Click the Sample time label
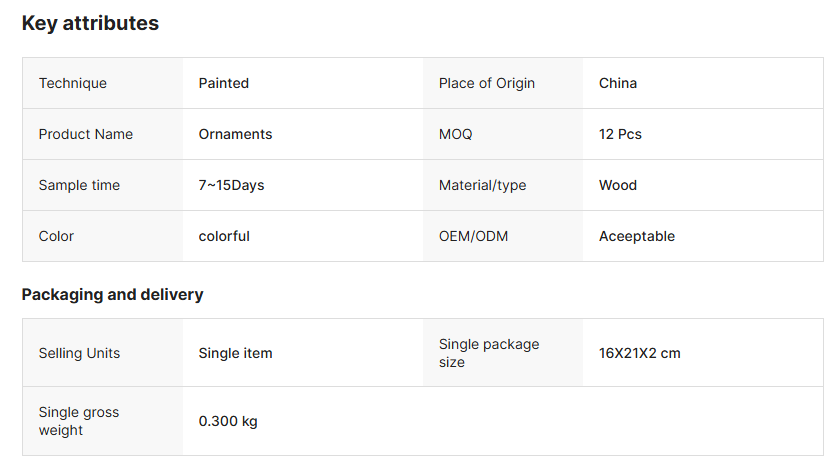Image resolution: width=832 pixels, height=464 pixels. coord(79,185)
